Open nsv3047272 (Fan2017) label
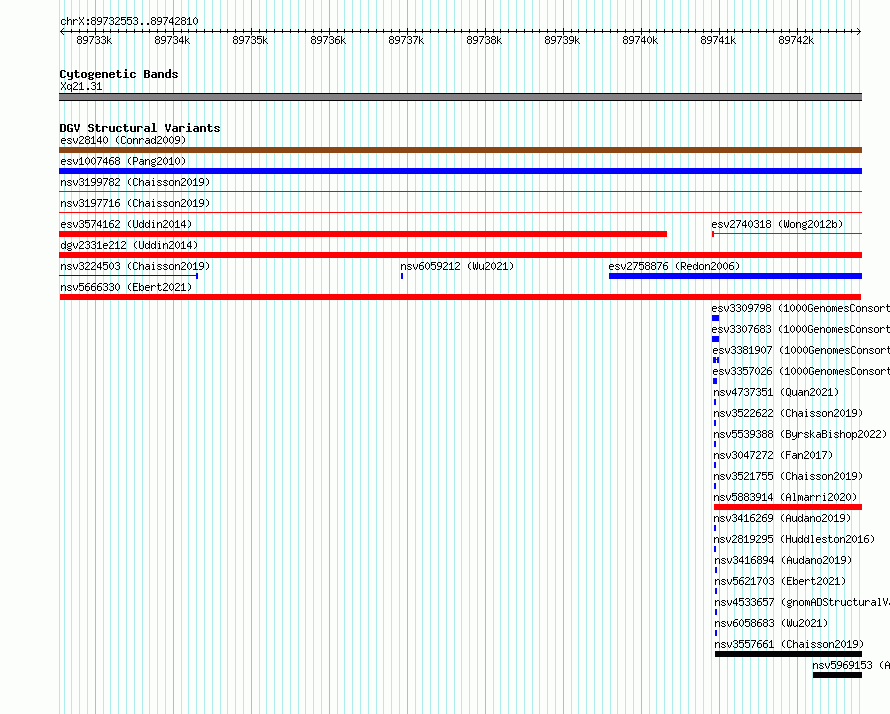The height and width of the screenshot is (714, 890). [x=773, y=455]
